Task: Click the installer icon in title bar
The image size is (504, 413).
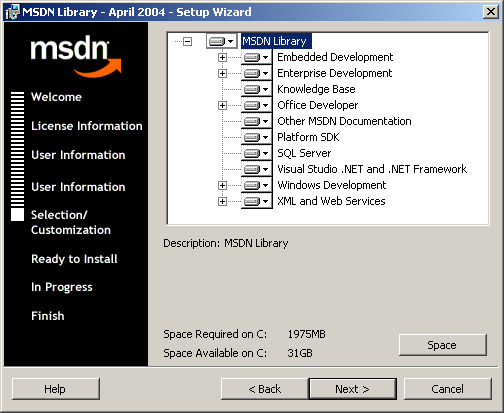Action: point(12,12)
